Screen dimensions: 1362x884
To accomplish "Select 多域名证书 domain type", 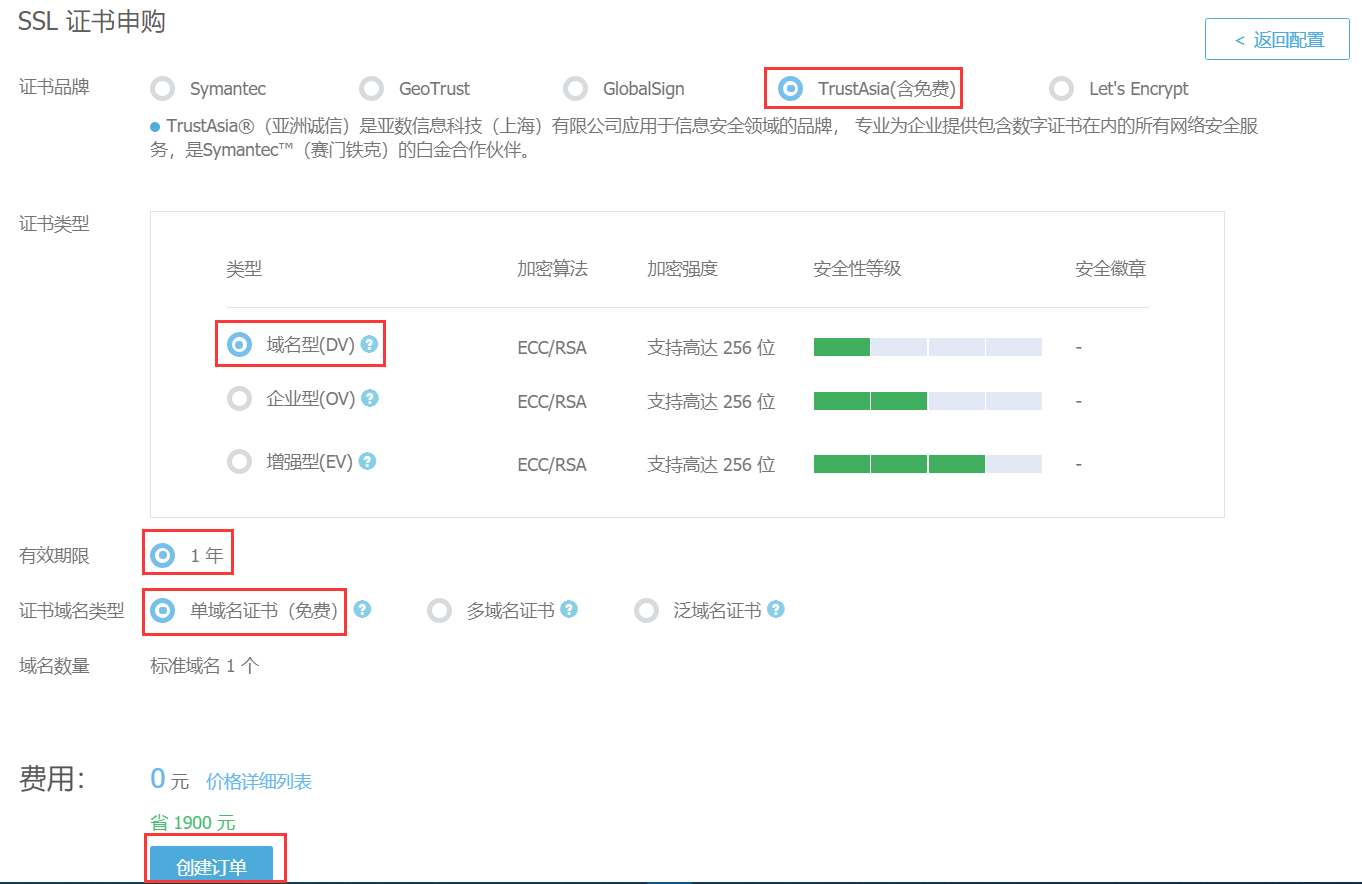I will click(439, 610).
